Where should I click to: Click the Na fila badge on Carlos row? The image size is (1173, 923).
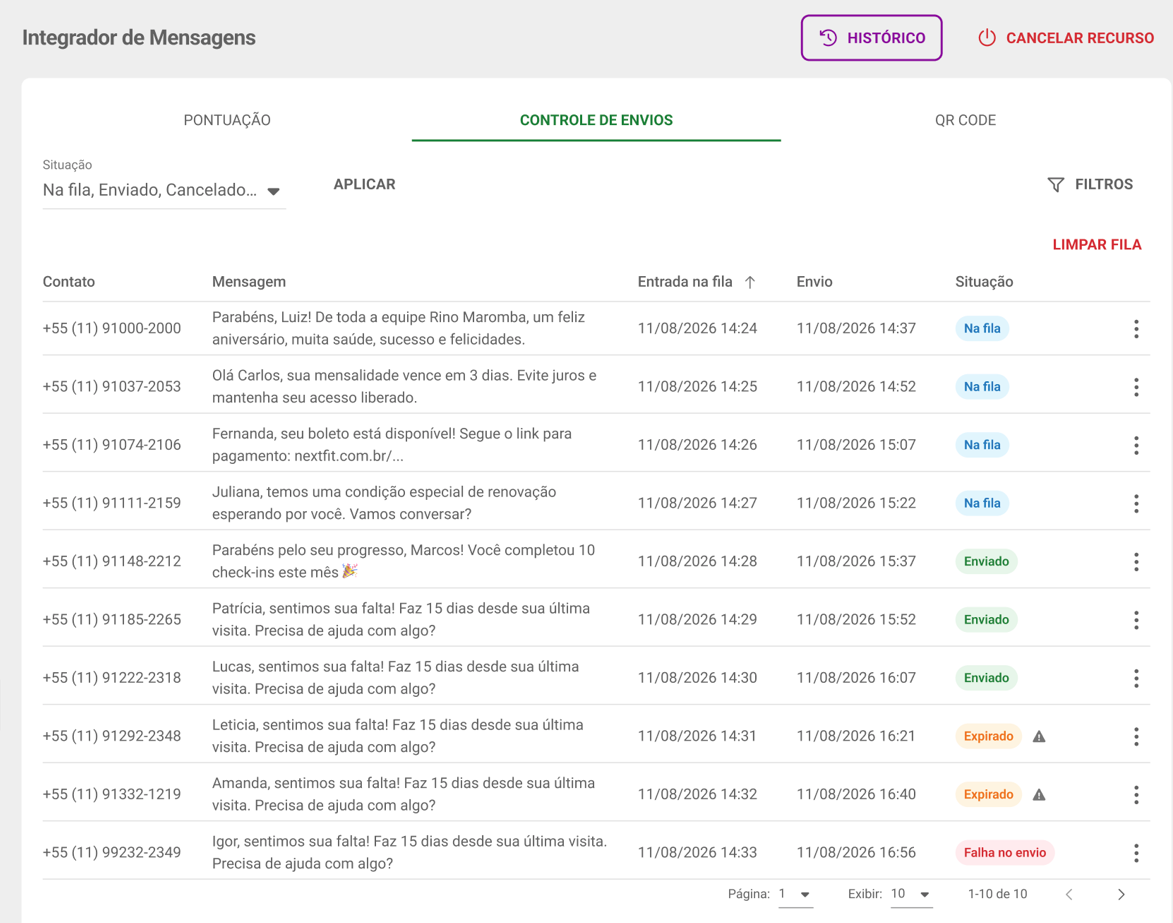pyautogui.click(x=981, y=387)
